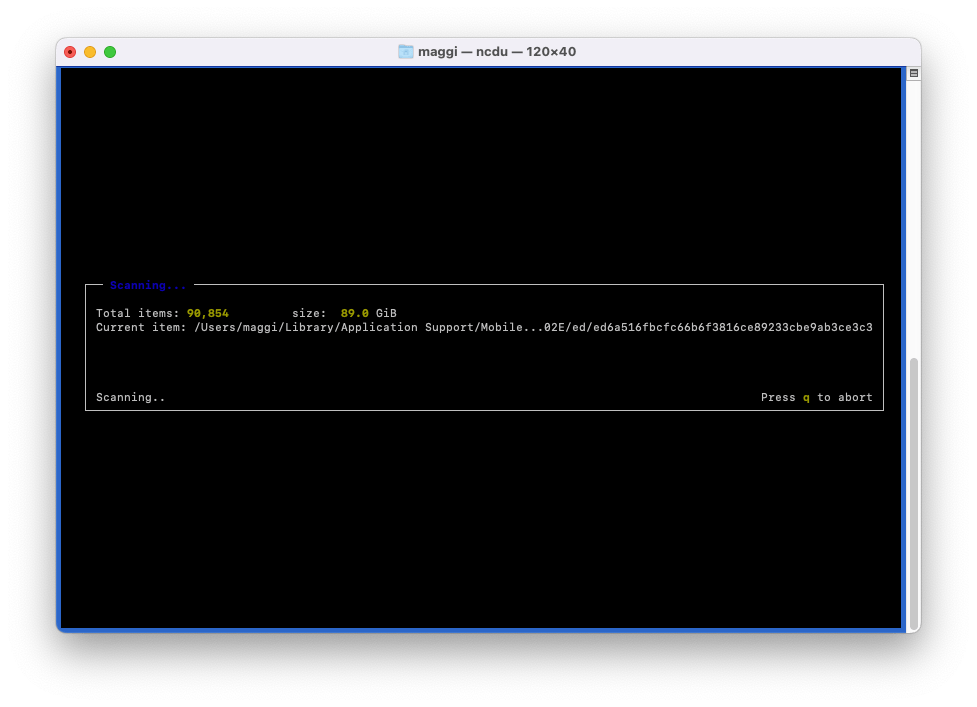Click the "Current item:" label
The width and height of the screenshot is (977, 707).
click(x=141, y=327)
